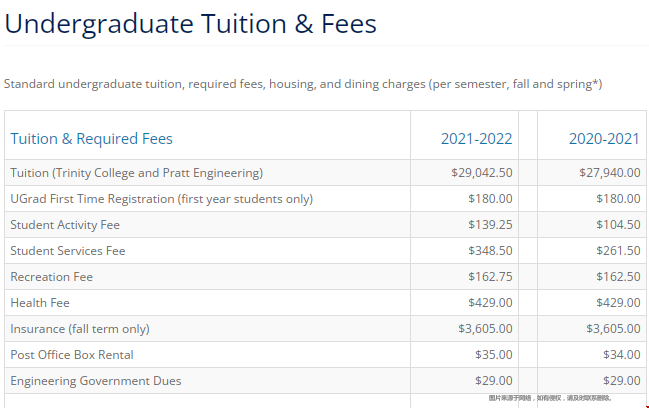Click the Insurance (fall term only) label
This screenshot has height=408, width=649.
(x=80, y=329)
